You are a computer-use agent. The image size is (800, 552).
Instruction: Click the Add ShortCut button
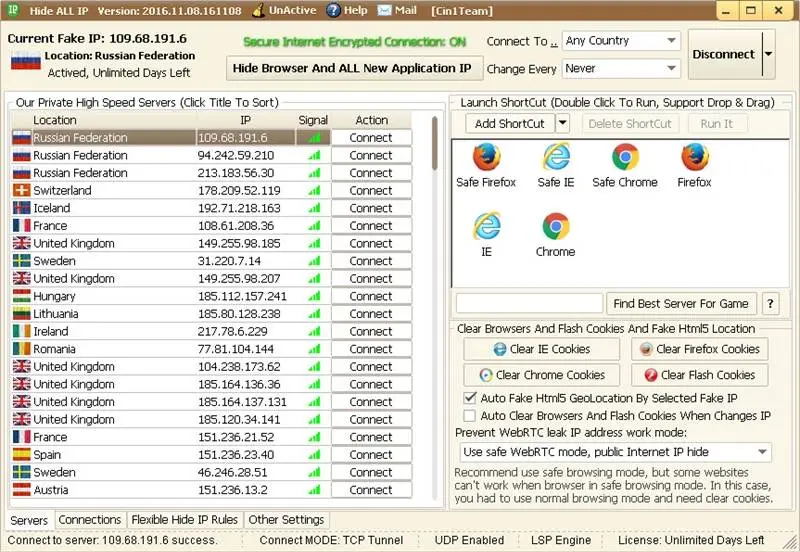(x=510, y=123)
